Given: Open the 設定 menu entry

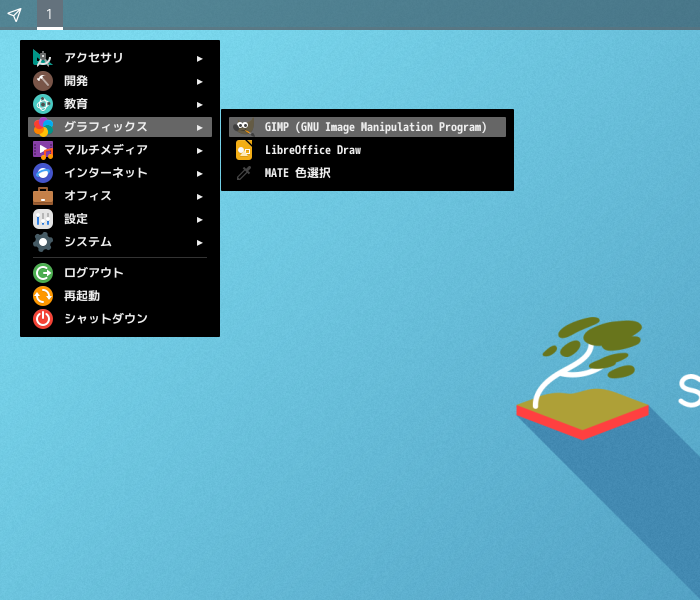Looking at the screenshot, I should tap(120, 219).
